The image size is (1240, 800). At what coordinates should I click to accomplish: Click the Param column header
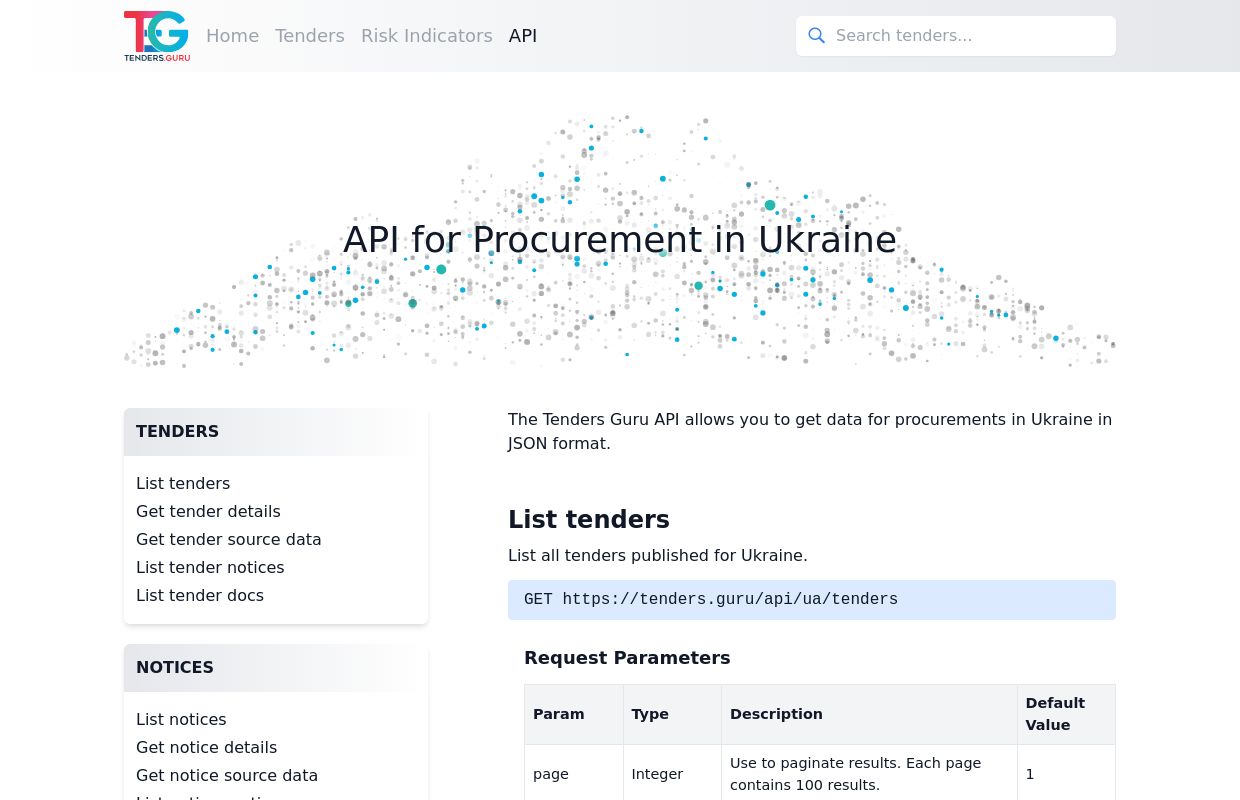(x=574, y=714)
